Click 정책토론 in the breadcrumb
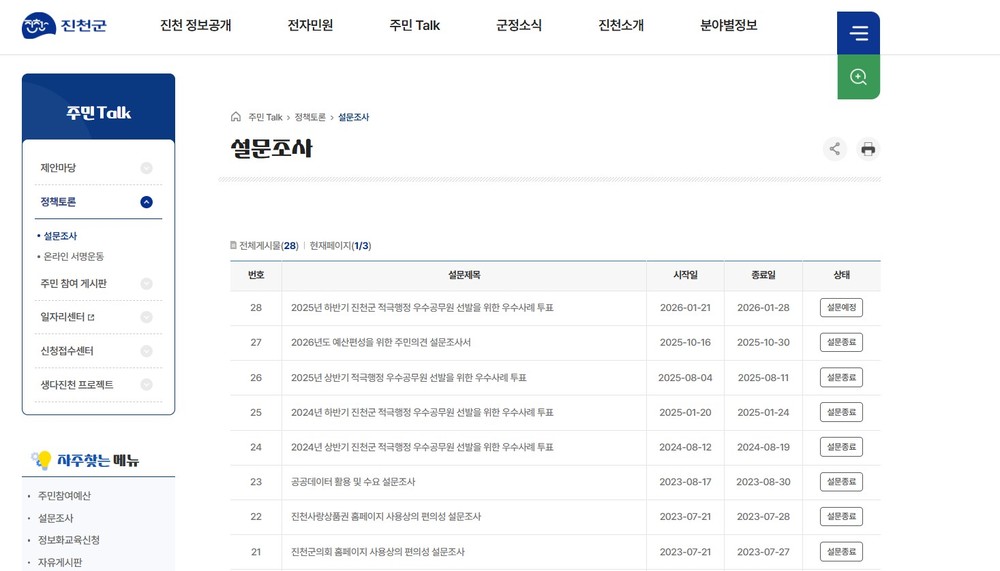This screenshot has width=1000, height=571. (310, 117)
